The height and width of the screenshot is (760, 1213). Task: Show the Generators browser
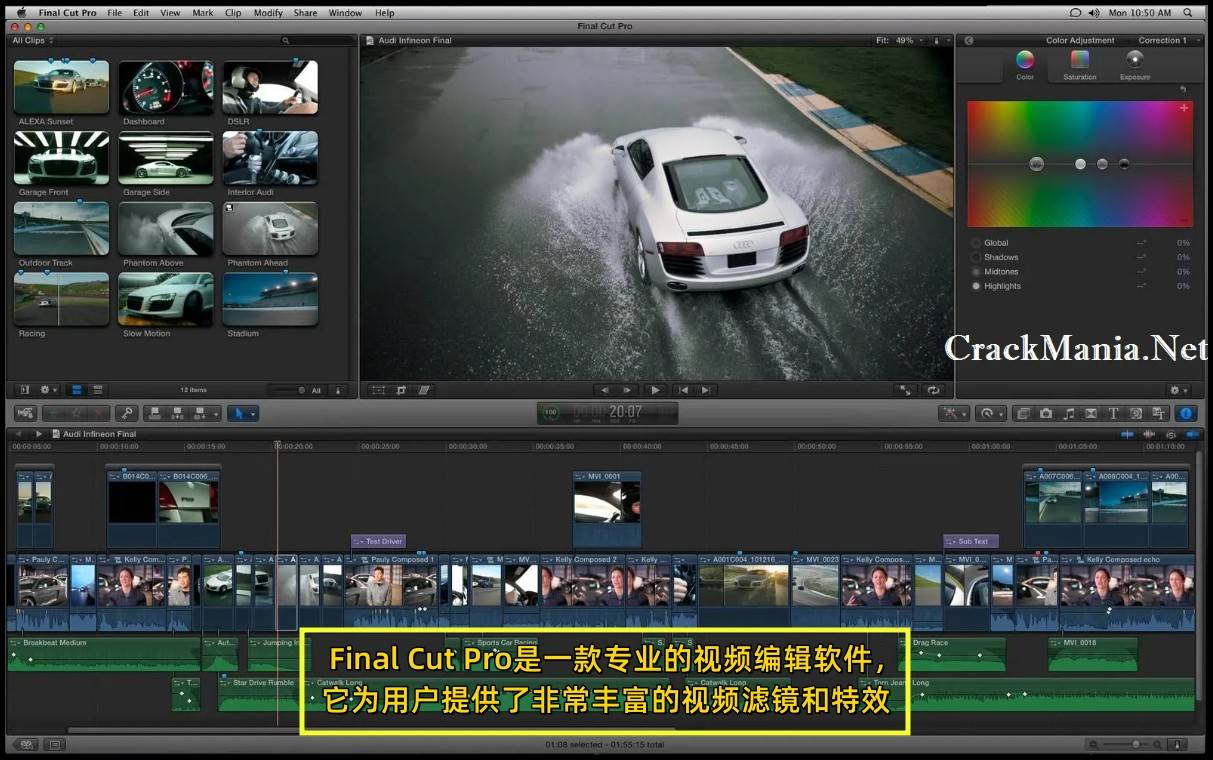(1136, 413)
